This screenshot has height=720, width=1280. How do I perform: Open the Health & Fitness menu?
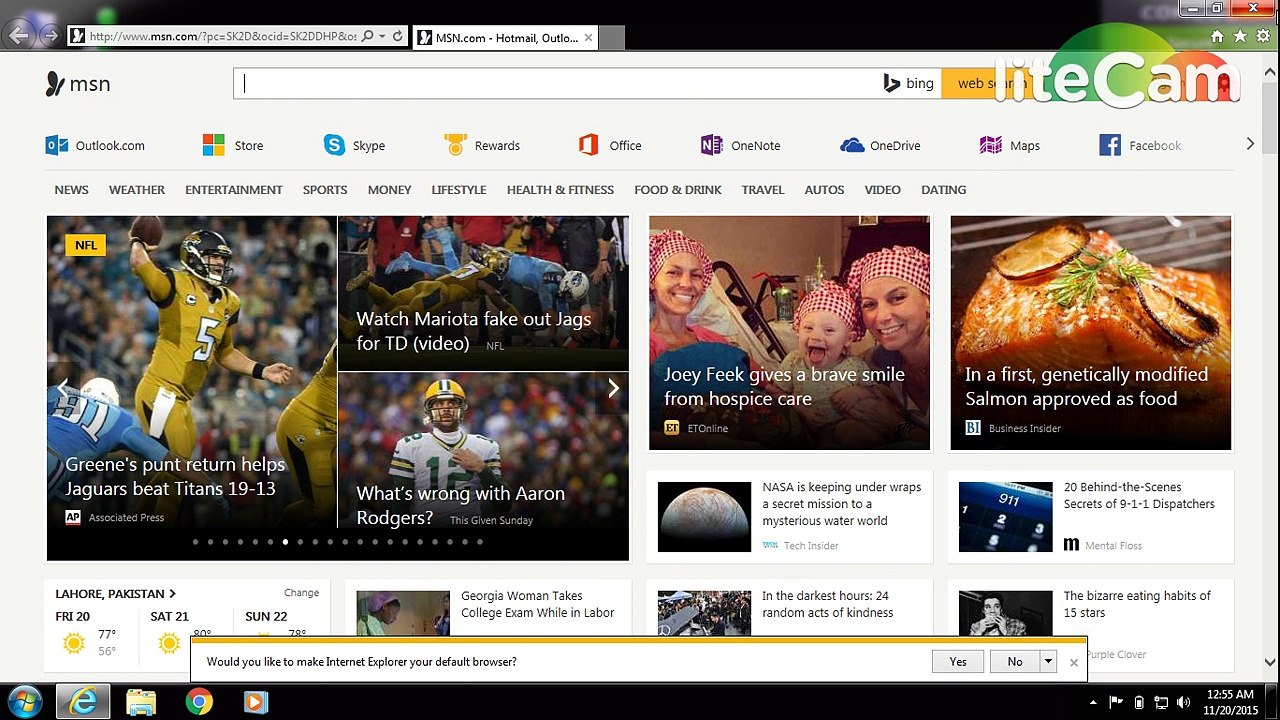tap(560, 190)
